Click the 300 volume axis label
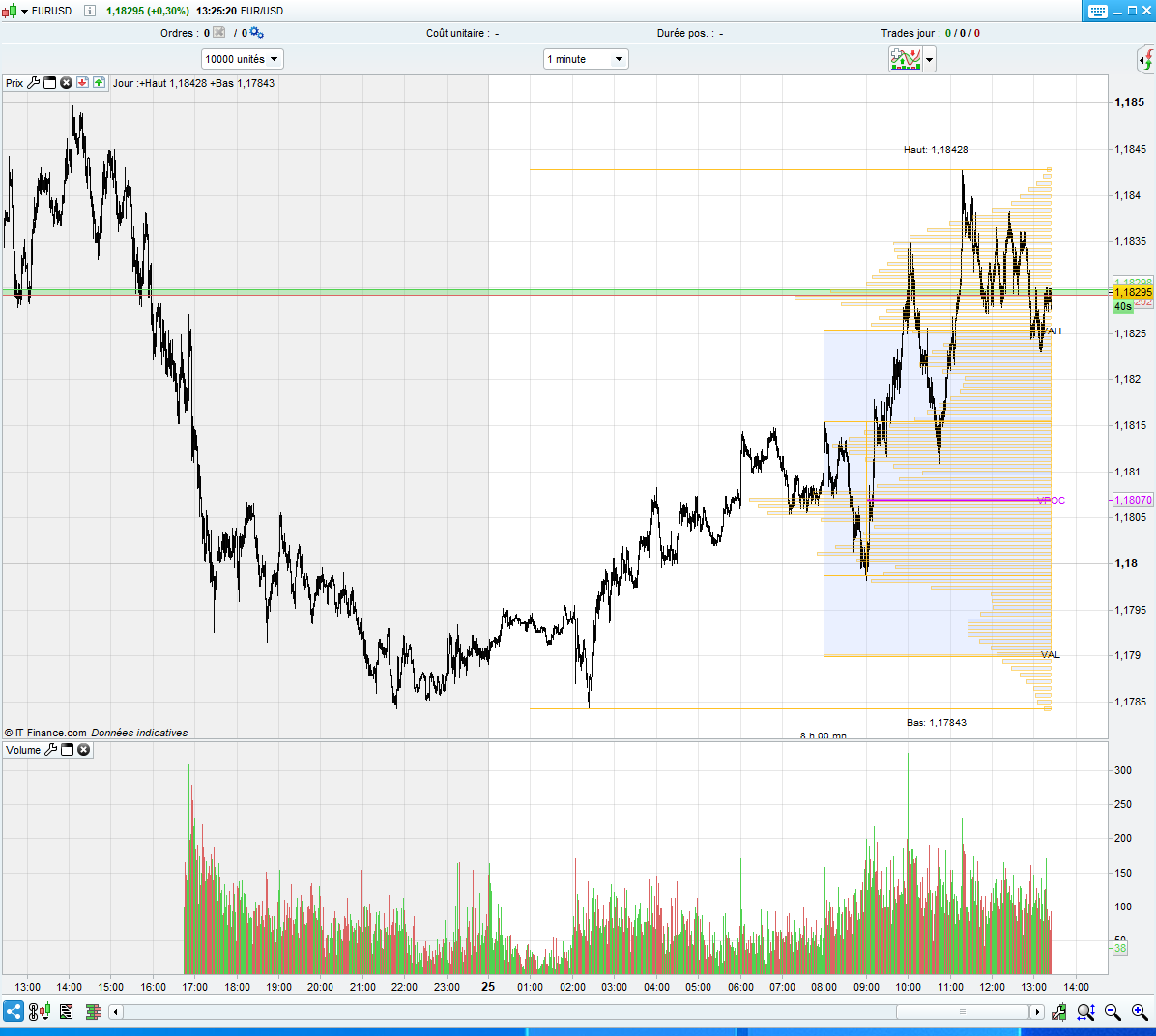 coord(1123,770)
